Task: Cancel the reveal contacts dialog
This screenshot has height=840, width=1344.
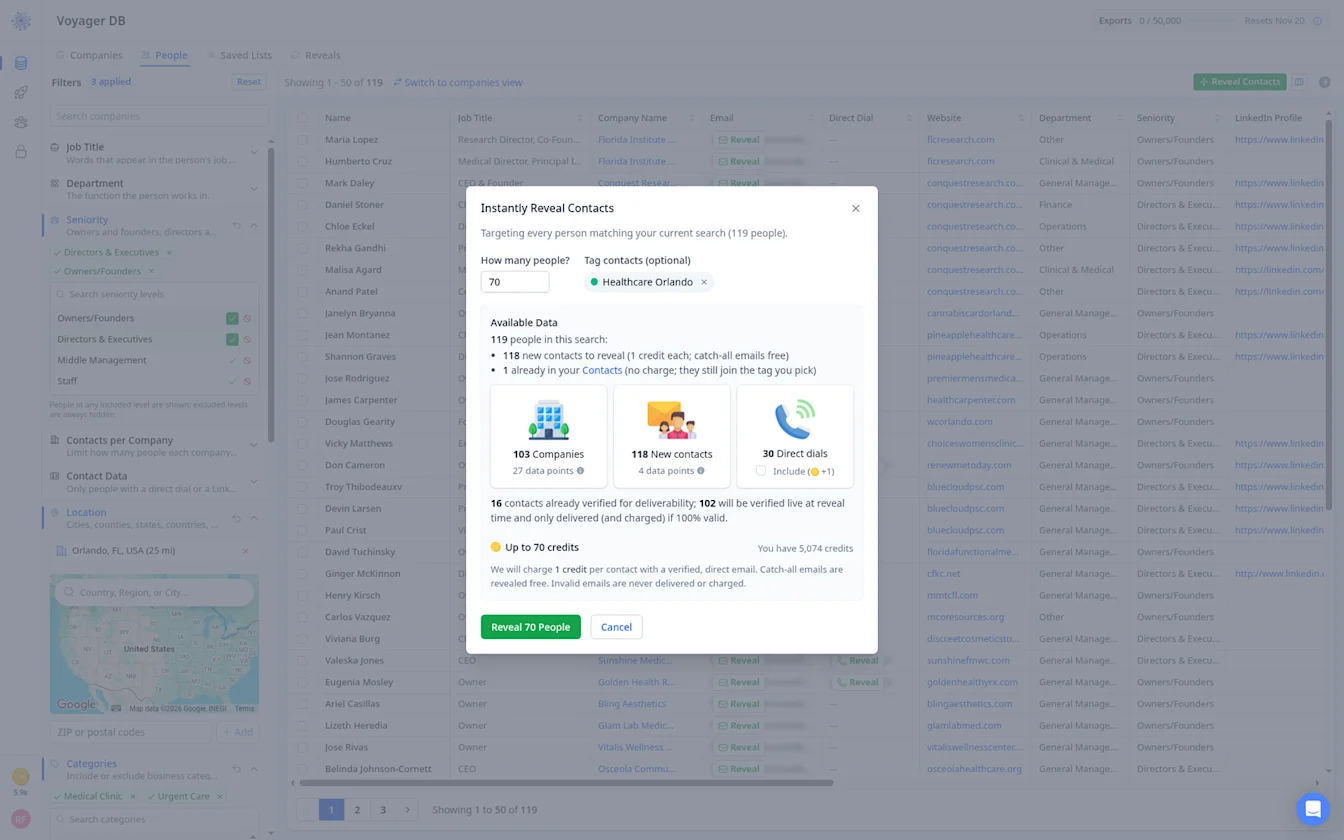Action: point(616,627)
